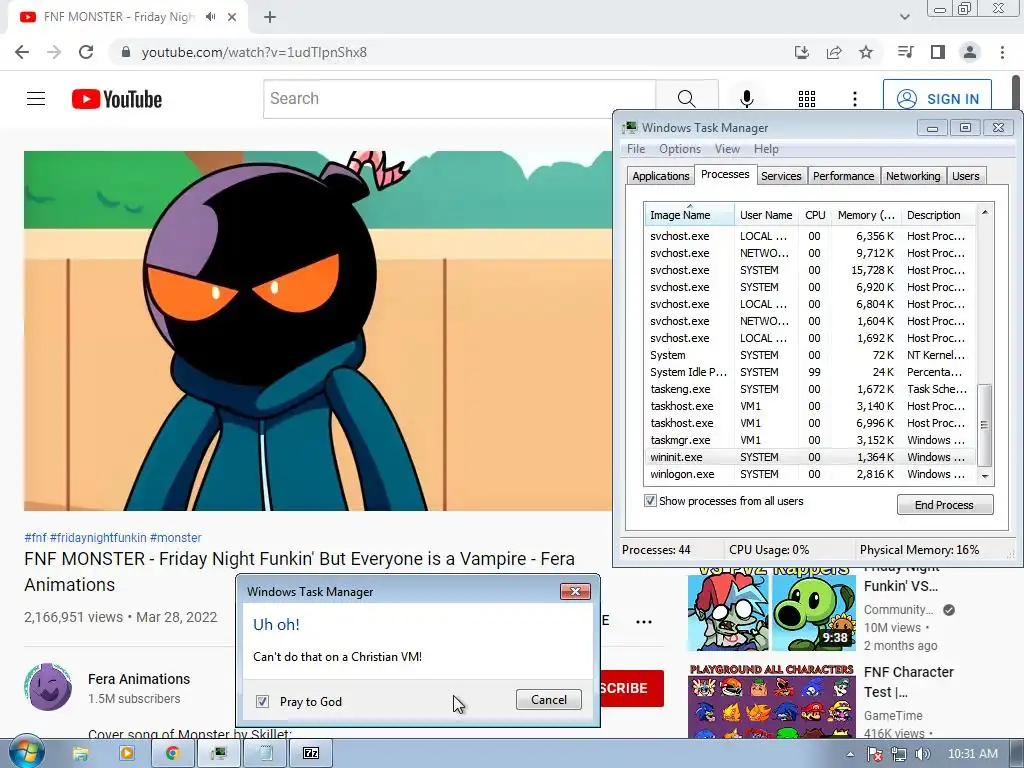Click the browser back arrow
The width and height of the screenshot is (1024, 768).
click(x=22, y=52)
